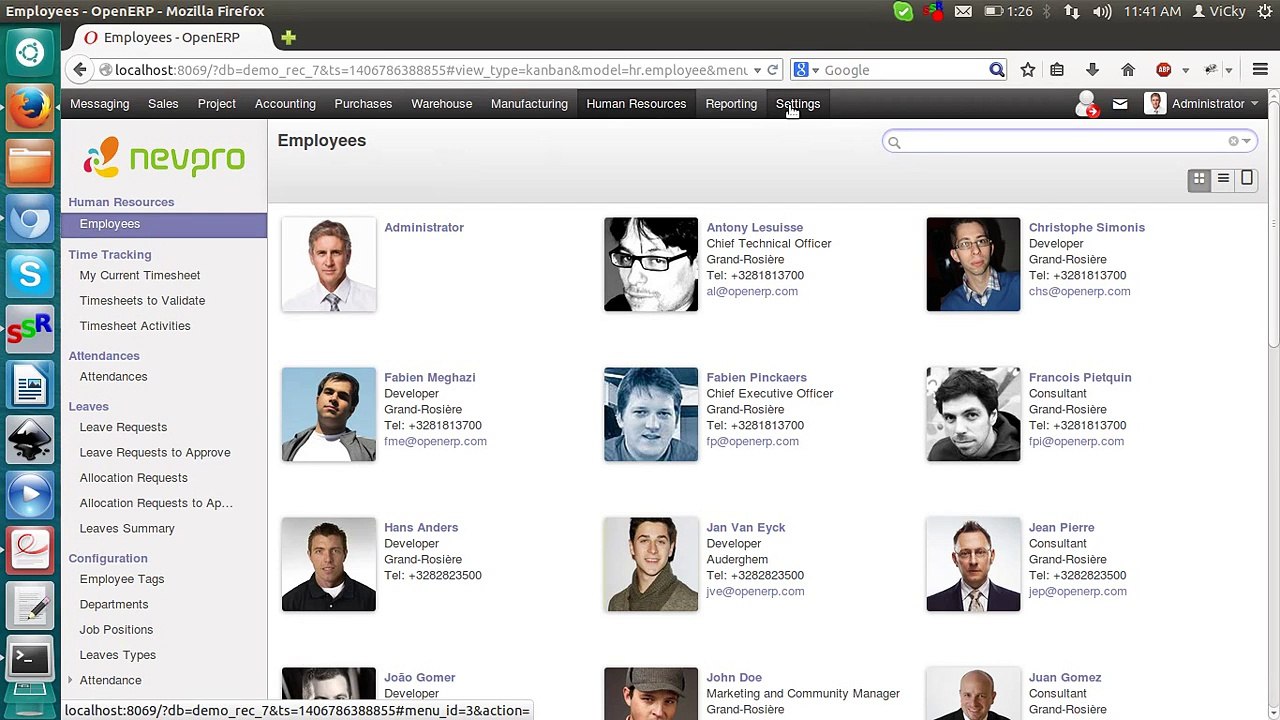Viewport: 1280px width, 720px height.
Task: Open Files manager in the dock
Action: pos(30,162)
